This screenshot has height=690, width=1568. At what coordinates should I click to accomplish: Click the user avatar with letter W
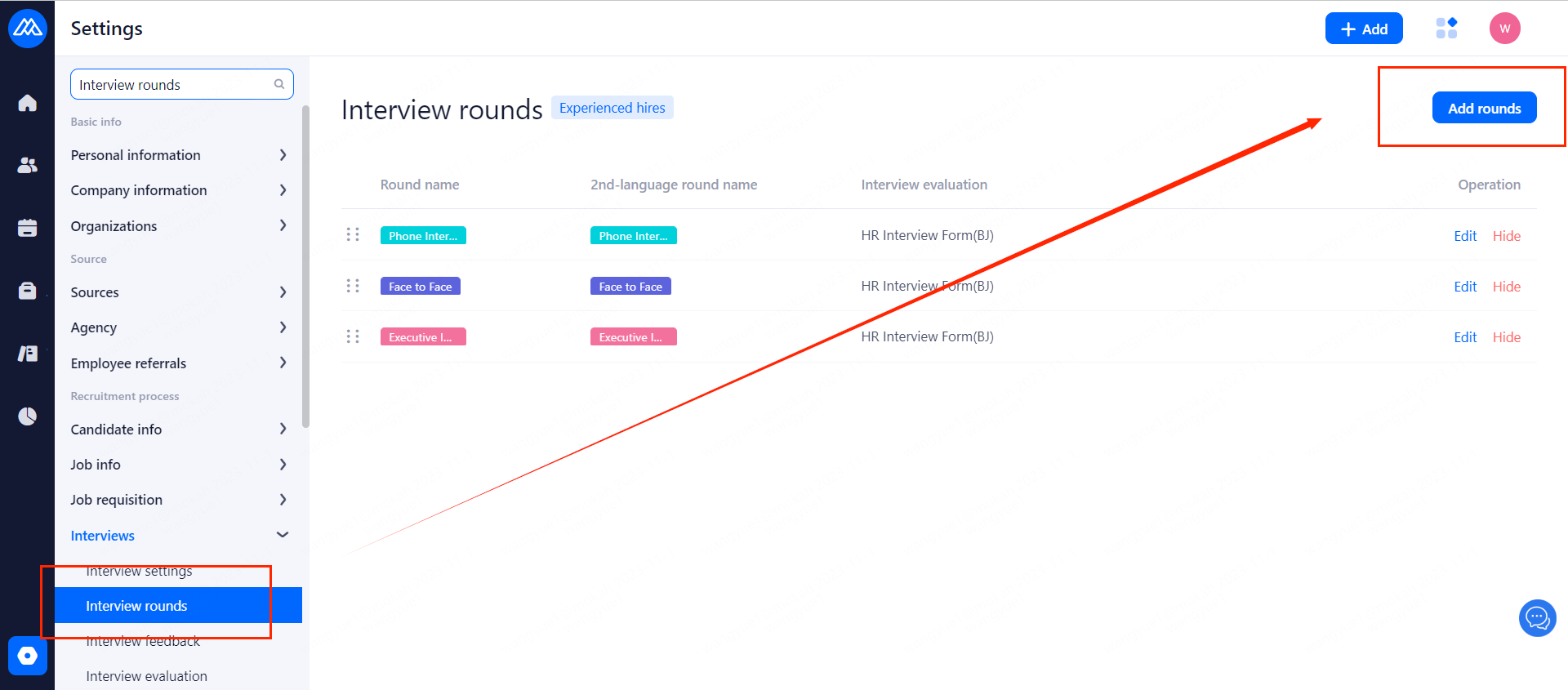1504,29
